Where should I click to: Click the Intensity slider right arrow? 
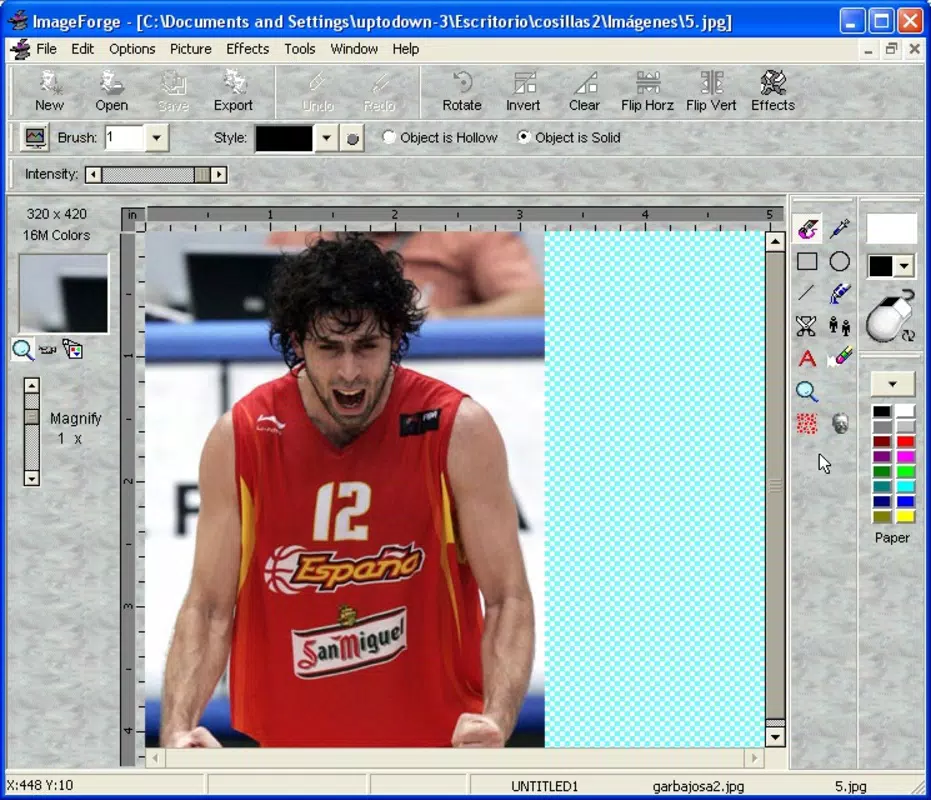pyautogui.click(x=219, y=175)
